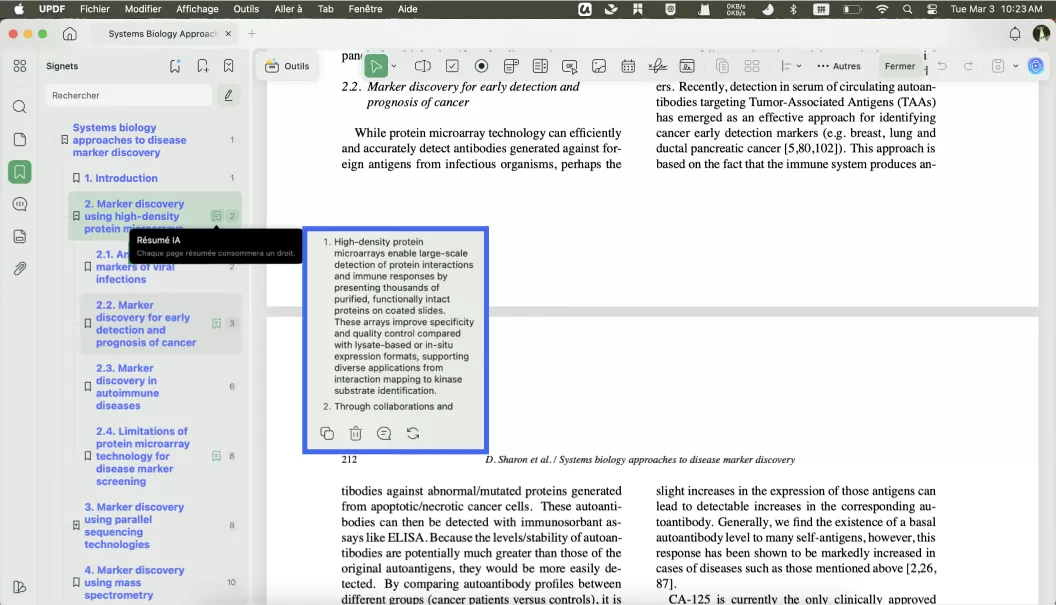Select the 2.4. Limitations of protein microarray bookmark
Screen dimensions: 1056x605
(142, 456)
